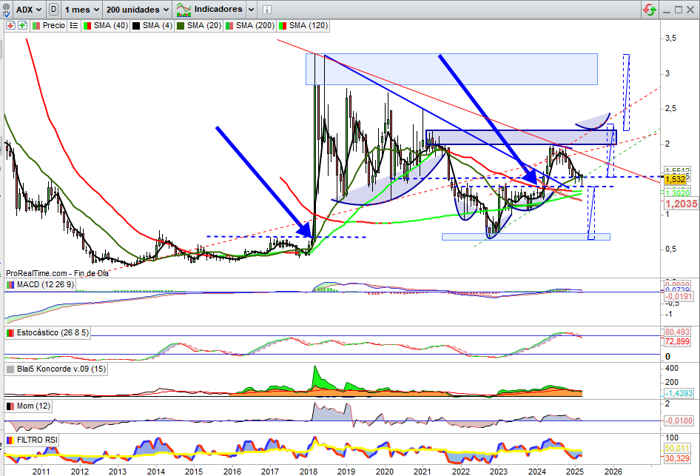Click the Precio candle color icon

[x=36, y=26]
